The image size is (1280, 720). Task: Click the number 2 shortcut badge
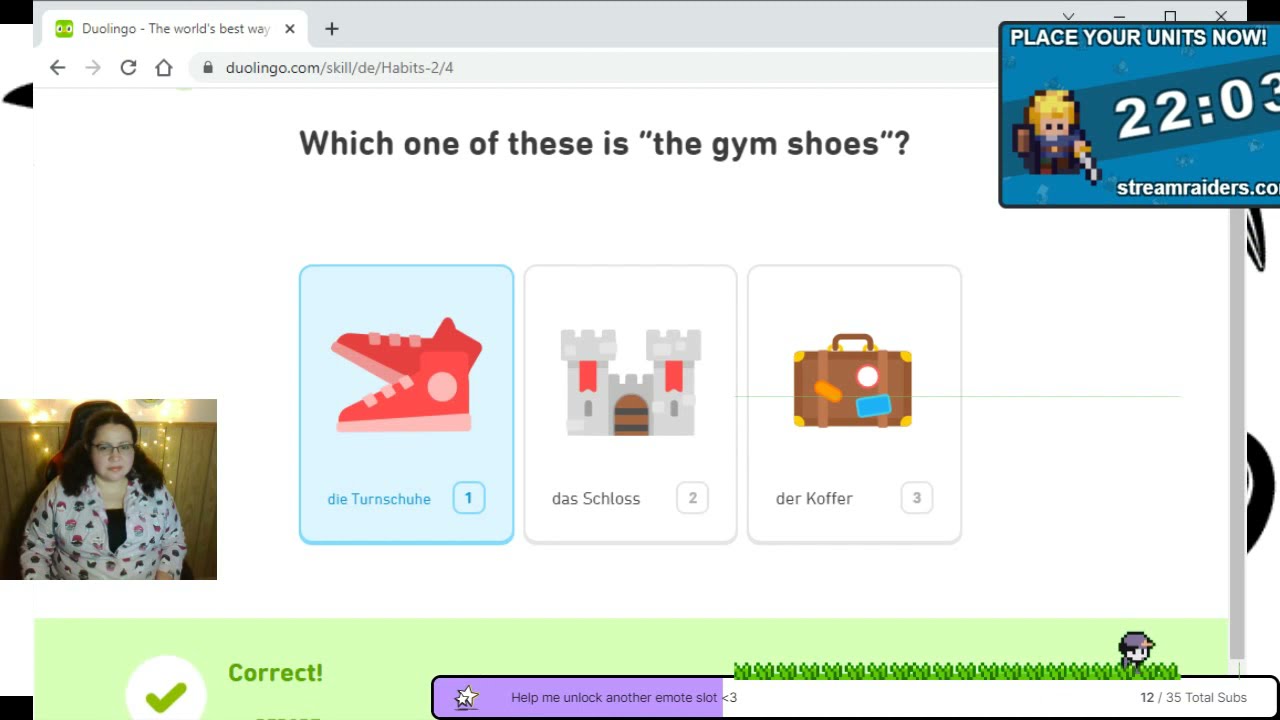(x=692, y=498)
